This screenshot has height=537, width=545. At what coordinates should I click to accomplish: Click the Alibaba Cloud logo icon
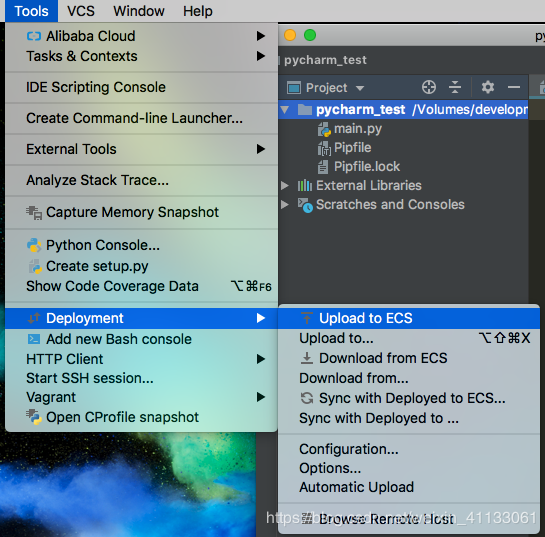(x=34, y=36)
